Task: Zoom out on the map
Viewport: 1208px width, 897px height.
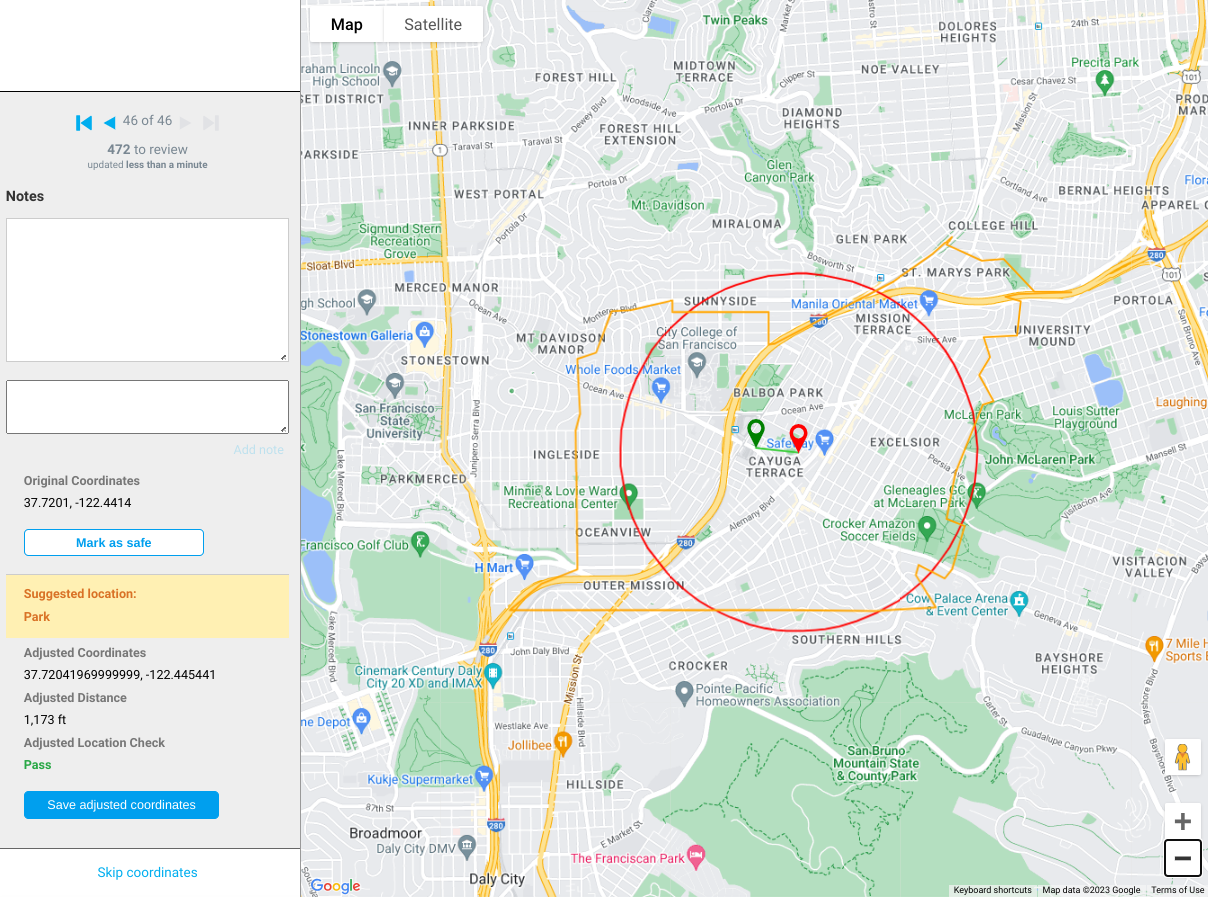Action: (1182, 858)
